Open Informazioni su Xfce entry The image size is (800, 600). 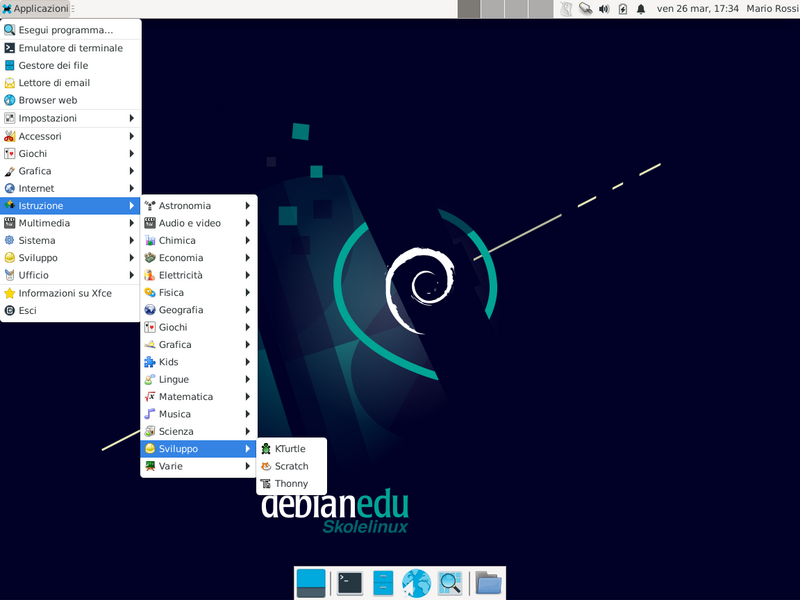(x=70, y=293)
